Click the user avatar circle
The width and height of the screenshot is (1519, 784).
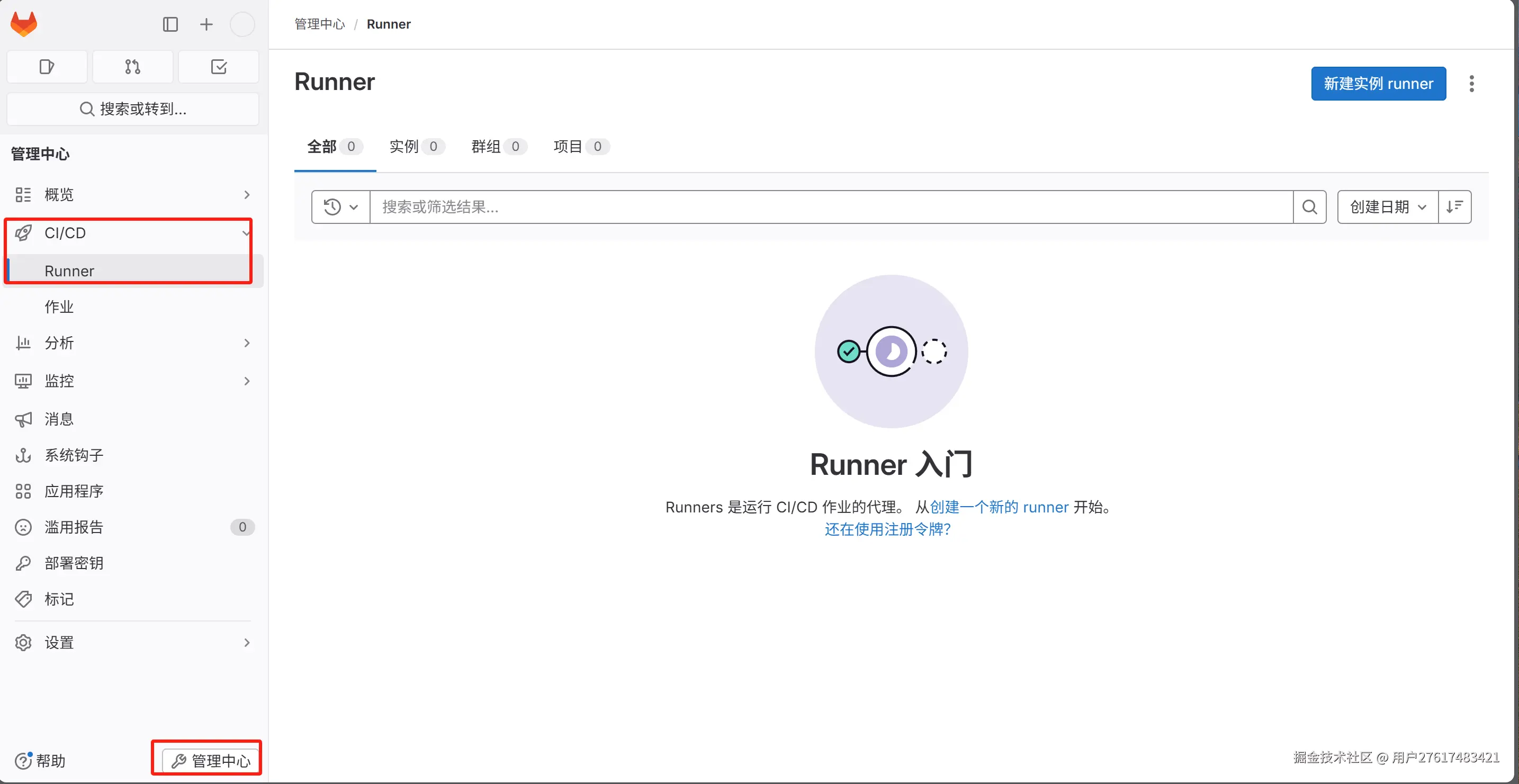coord(242,24)
